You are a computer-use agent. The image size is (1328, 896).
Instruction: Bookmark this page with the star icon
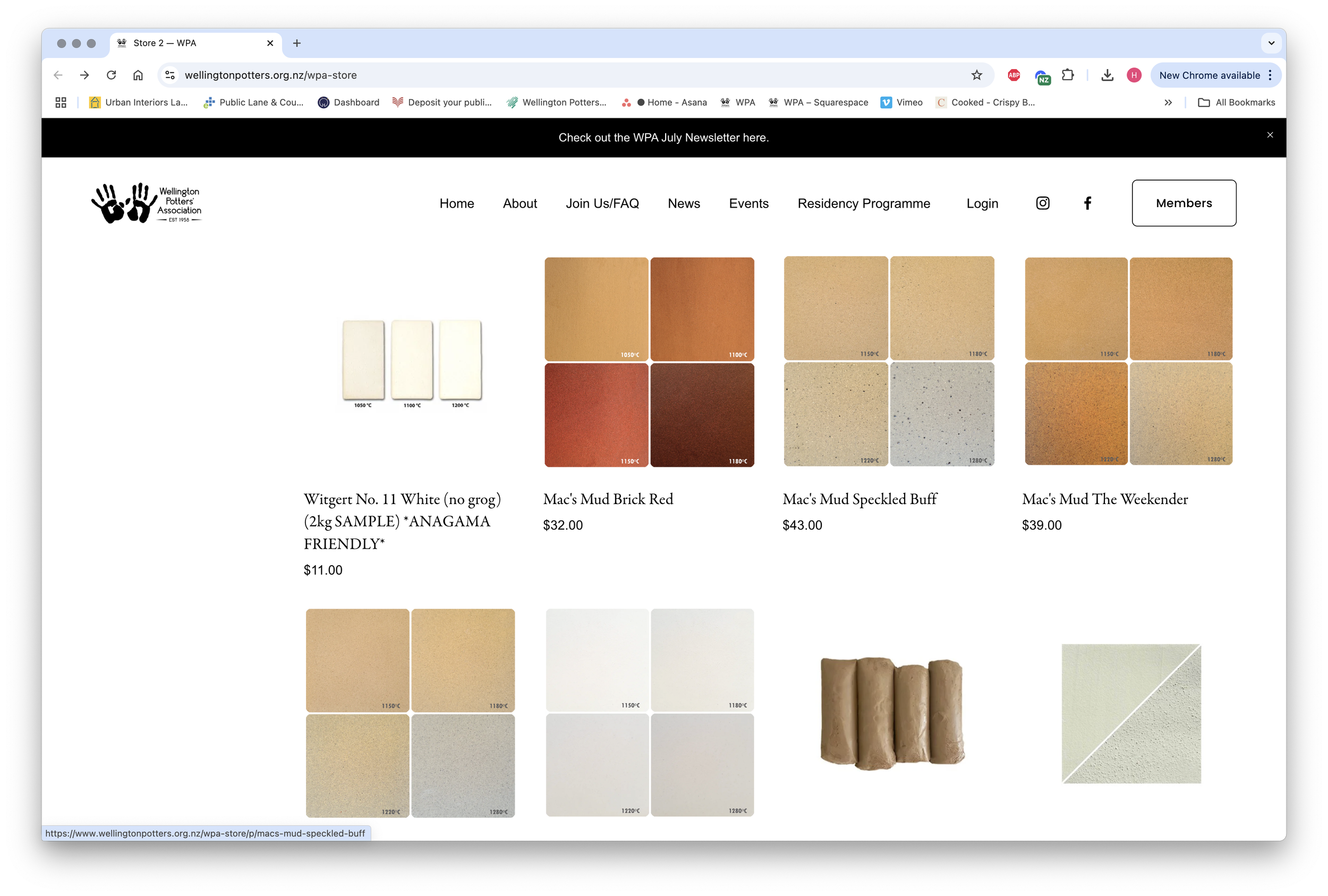[976, 75]
